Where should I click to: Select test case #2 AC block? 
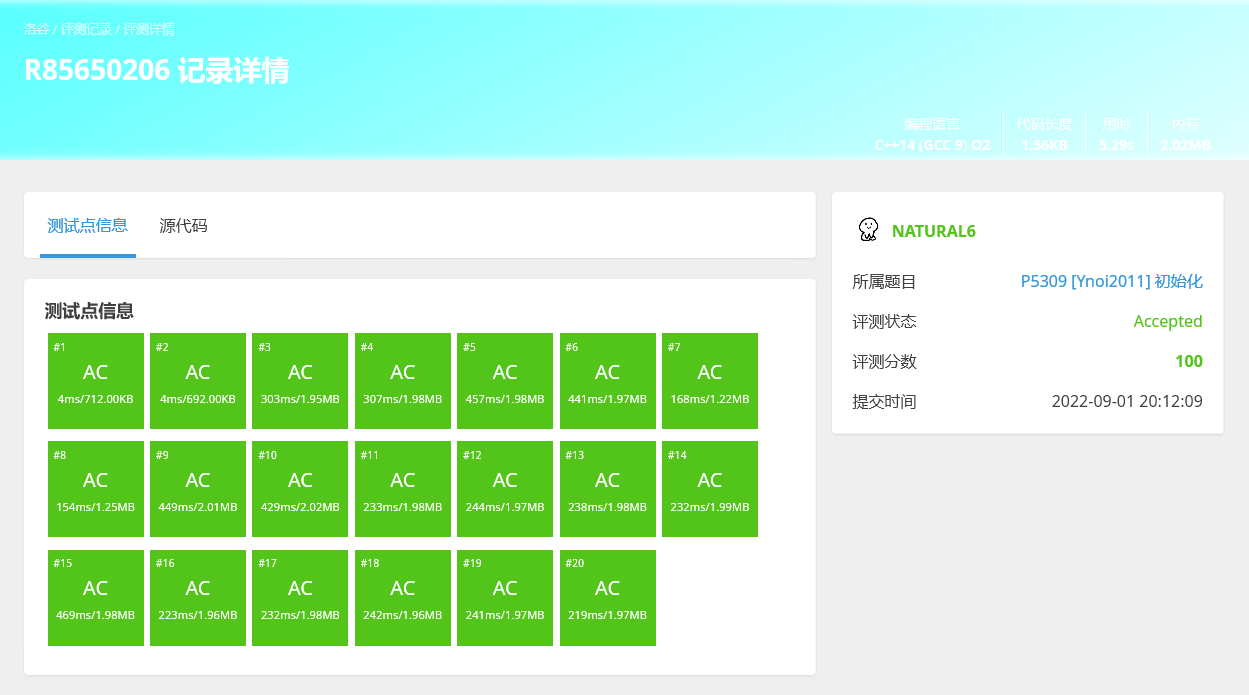(198, 381)
